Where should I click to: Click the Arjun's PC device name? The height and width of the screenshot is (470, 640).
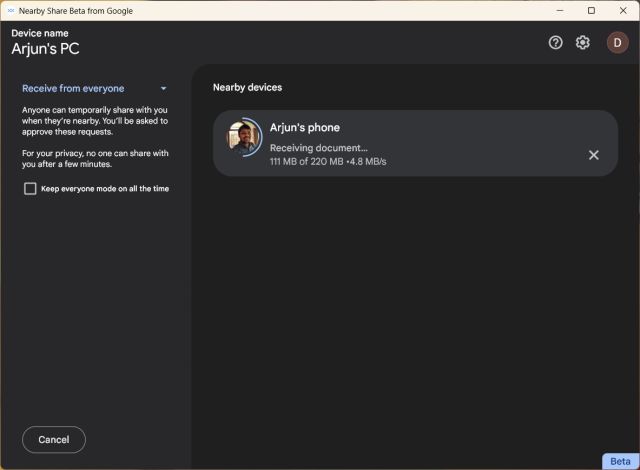45,49
